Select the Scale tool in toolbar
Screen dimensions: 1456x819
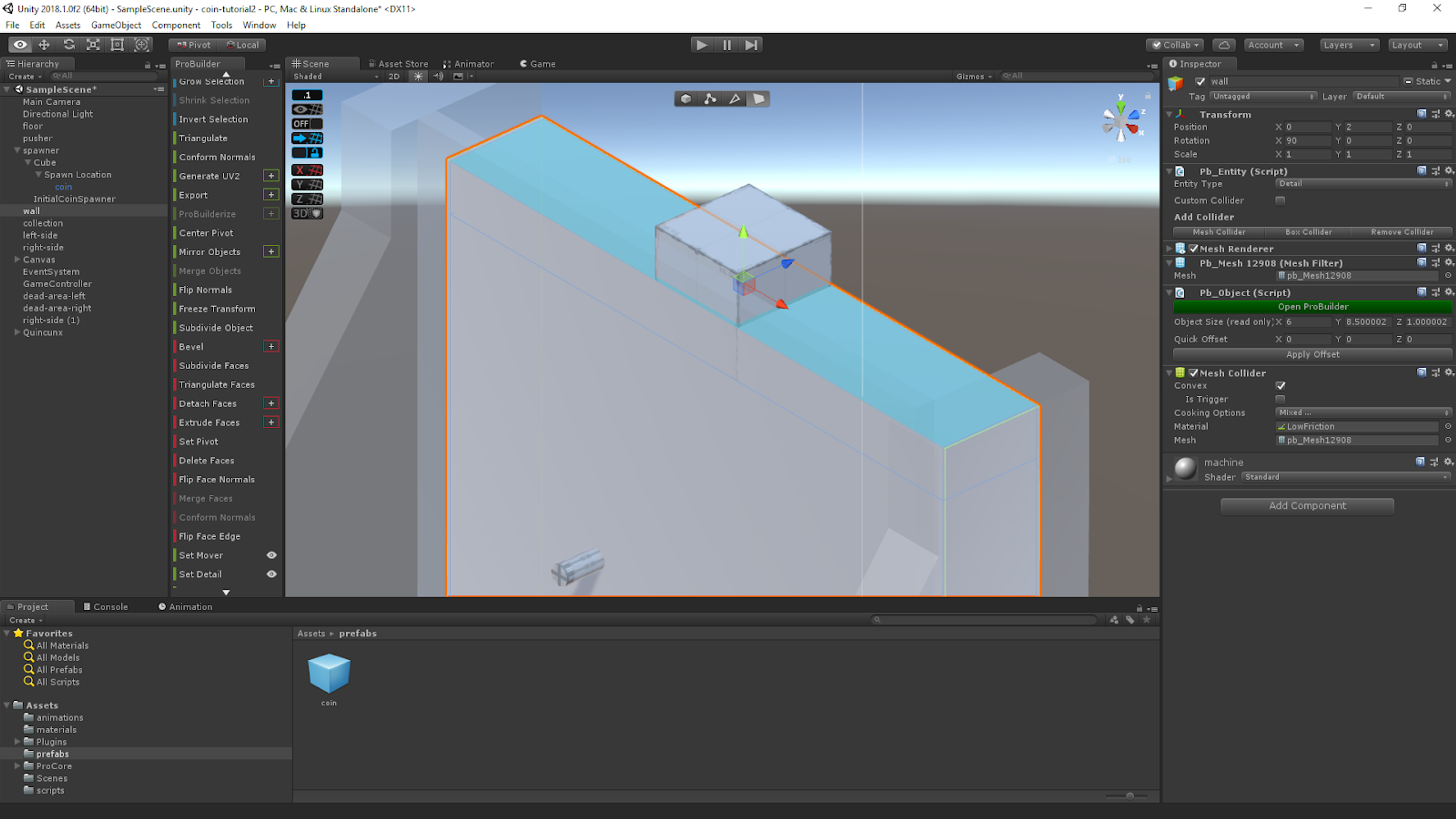[x=93, y=45]
